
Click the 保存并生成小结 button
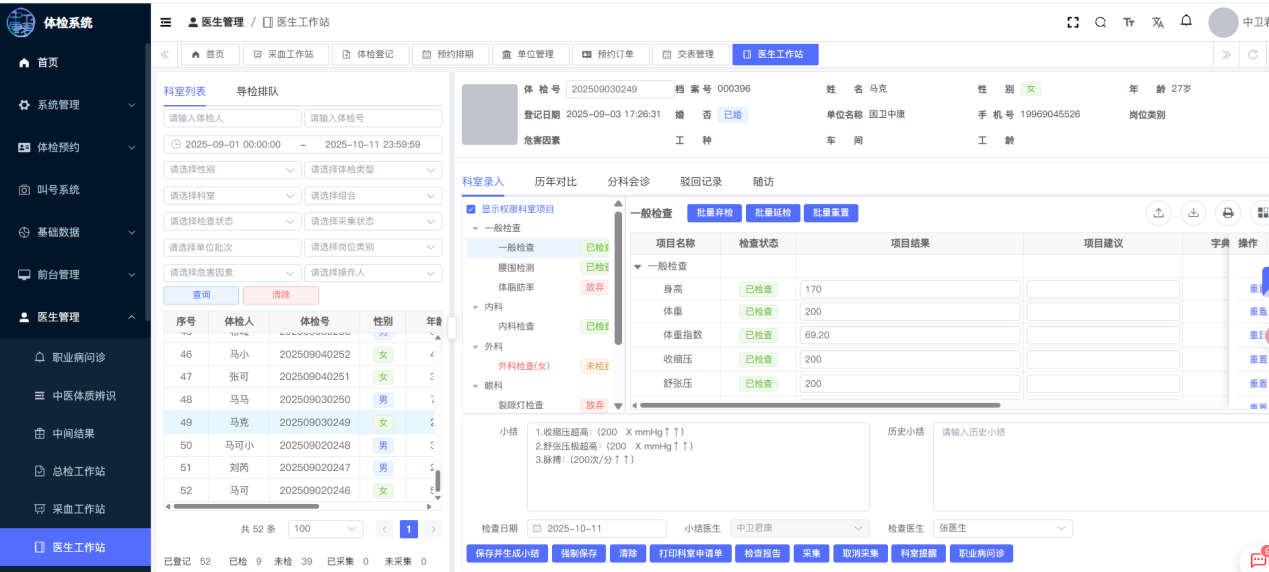point(507,553)
